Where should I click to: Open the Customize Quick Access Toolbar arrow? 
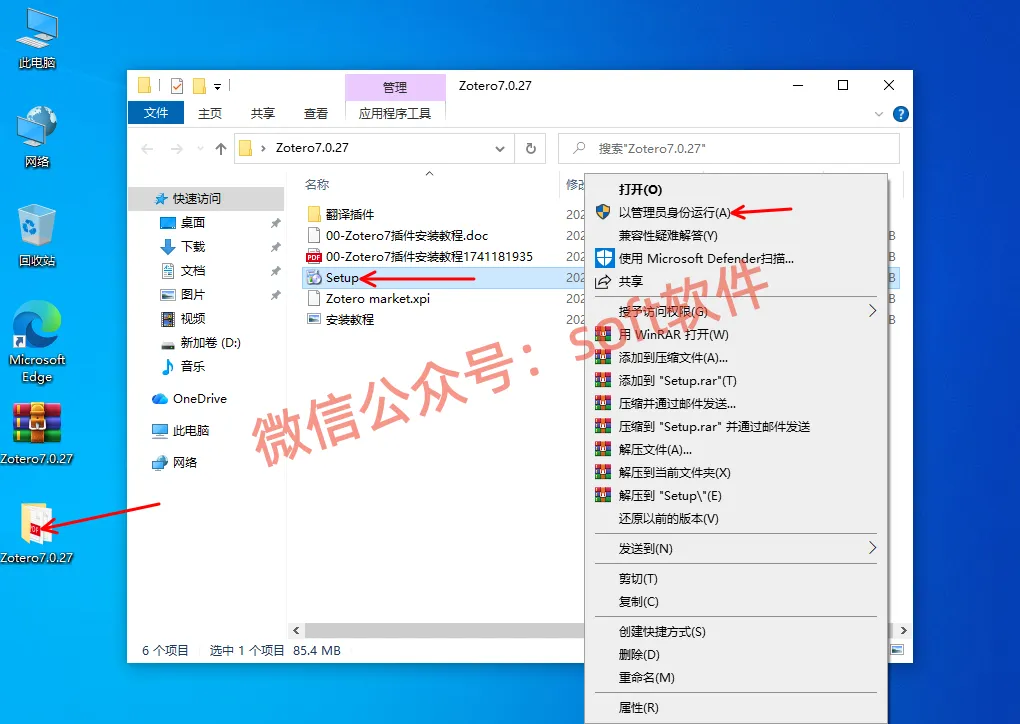[217, 86]
